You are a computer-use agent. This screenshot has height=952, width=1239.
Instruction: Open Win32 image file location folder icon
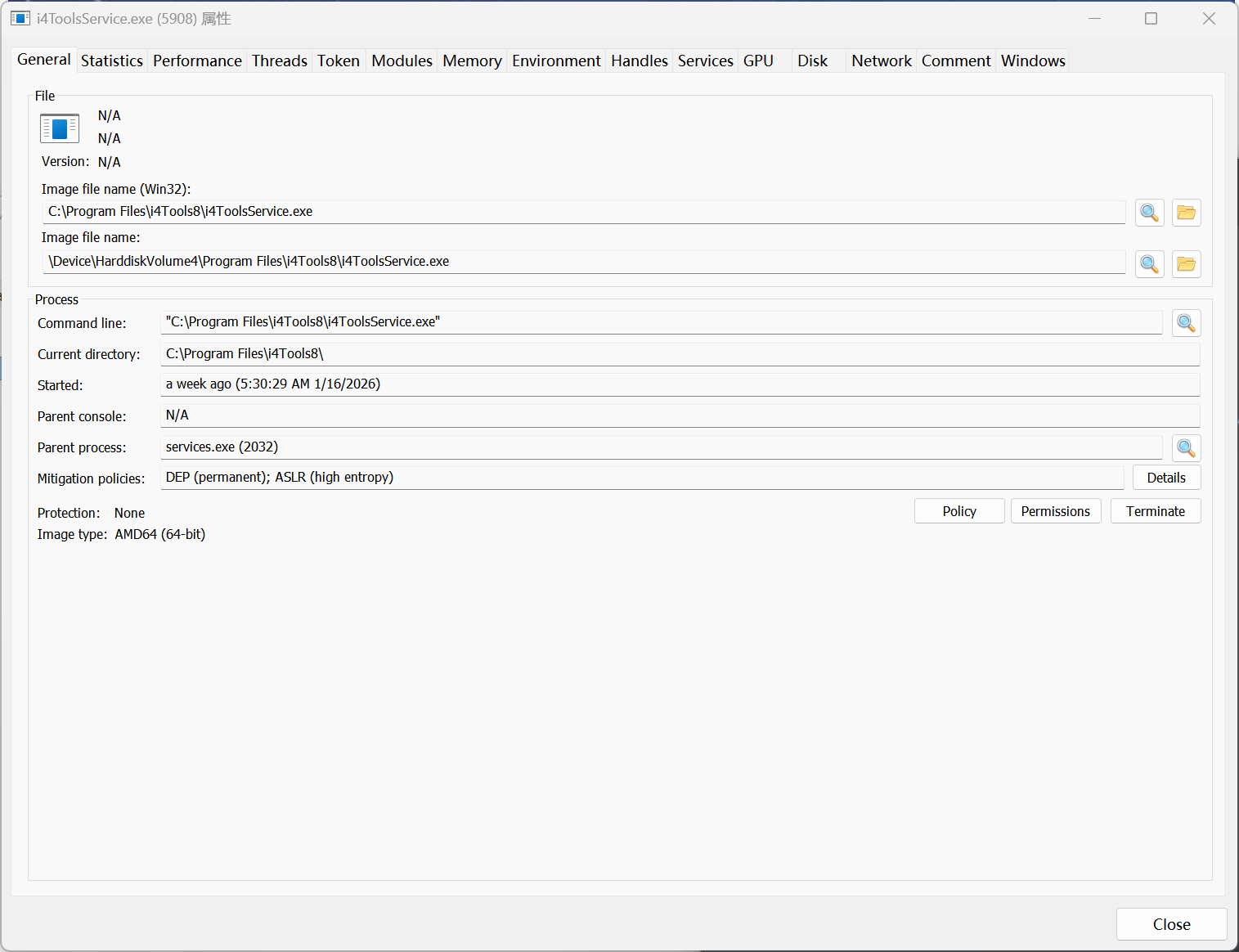pos(1186,213)
